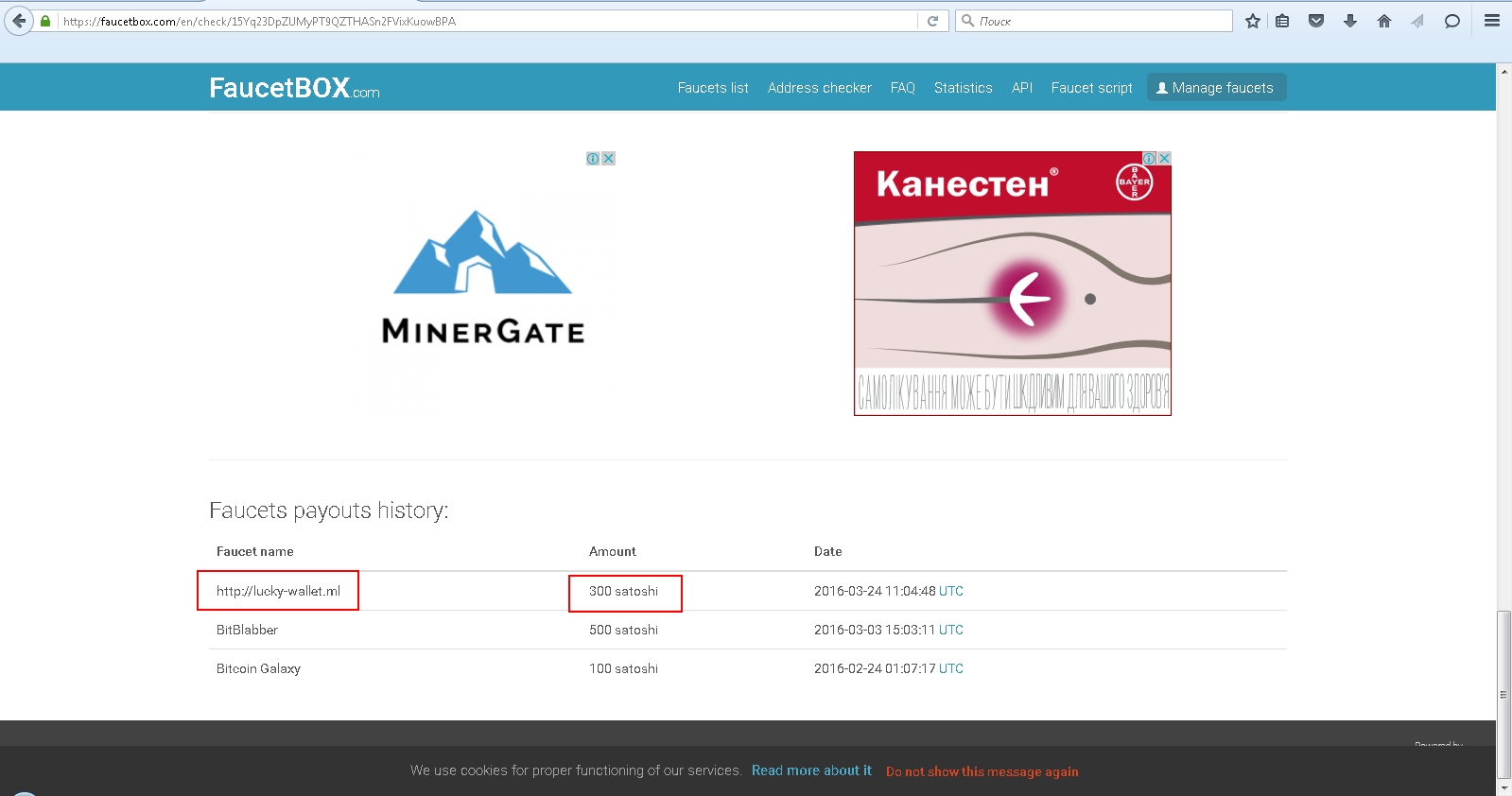The image size is (1512, 796).
Task: Open the Read more about it link
Action: click(811, 770)
